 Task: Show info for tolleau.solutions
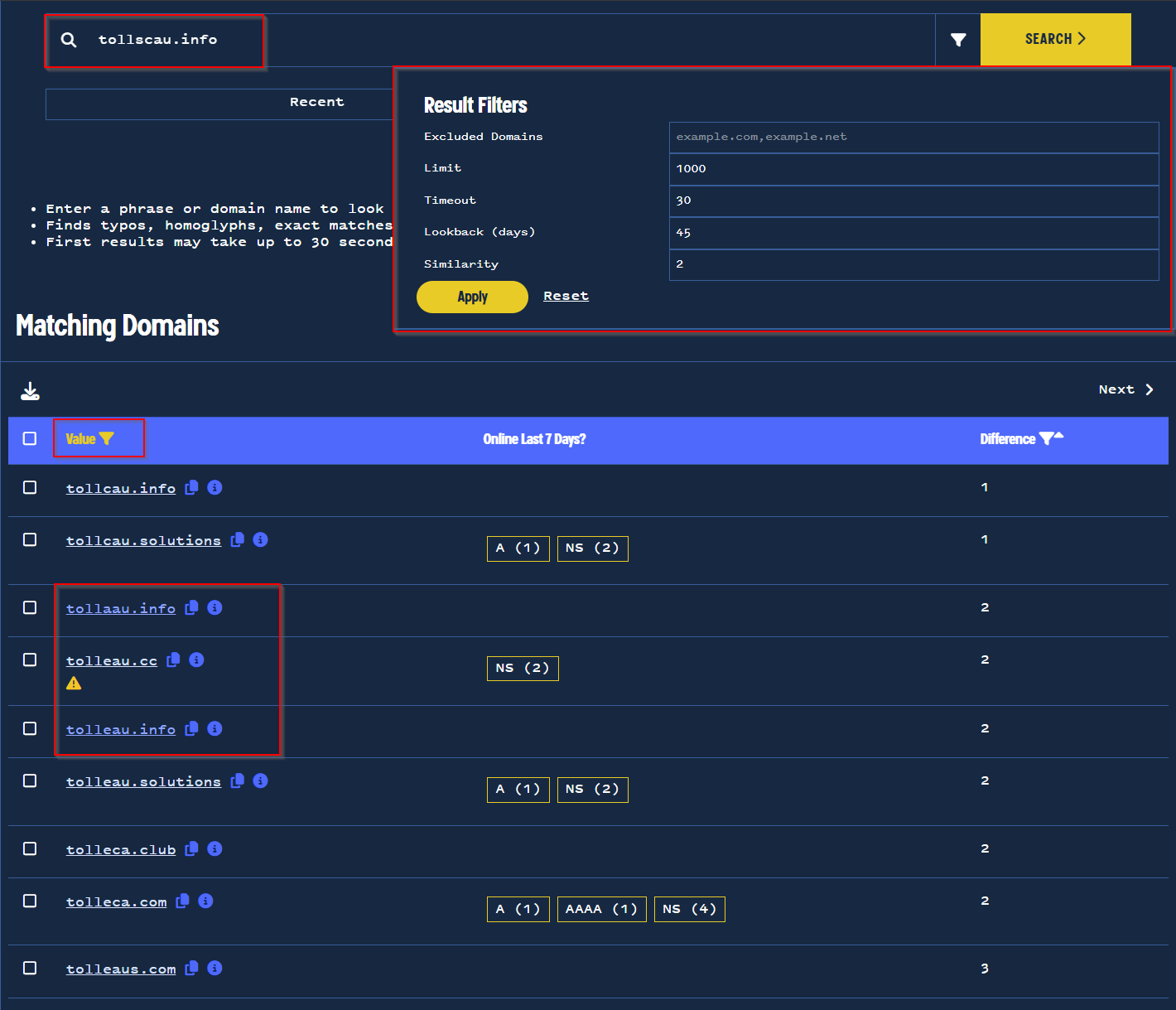point(260,780)
